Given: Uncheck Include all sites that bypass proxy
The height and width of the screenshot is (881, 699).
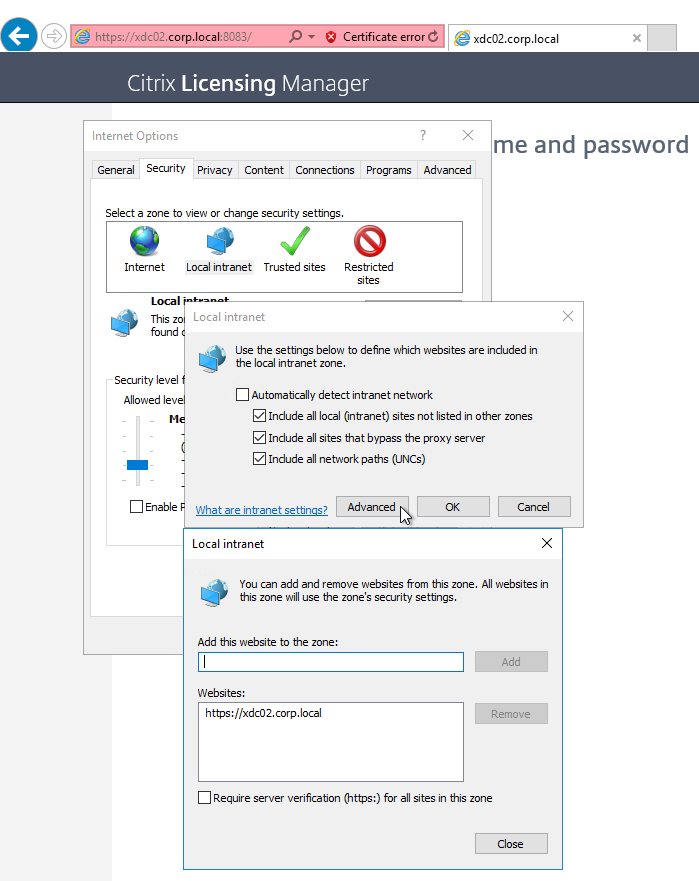Looking at the screenshot, I should tap(259, 437).
